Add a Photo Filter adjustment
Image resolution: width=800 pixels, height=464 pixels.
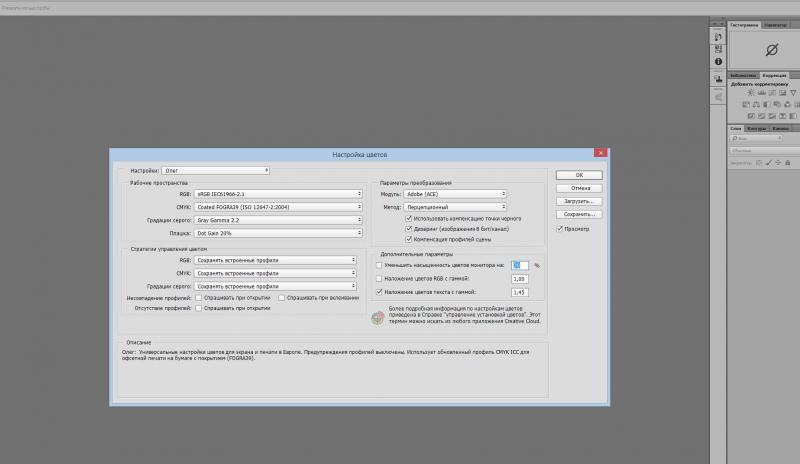(x=777, y=105)
